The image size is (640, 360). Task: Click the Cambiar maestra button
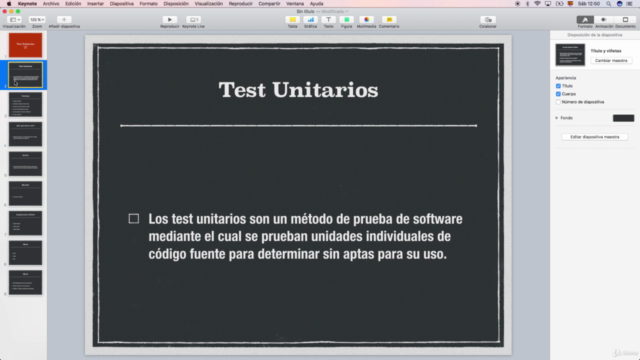click(611, 60)
